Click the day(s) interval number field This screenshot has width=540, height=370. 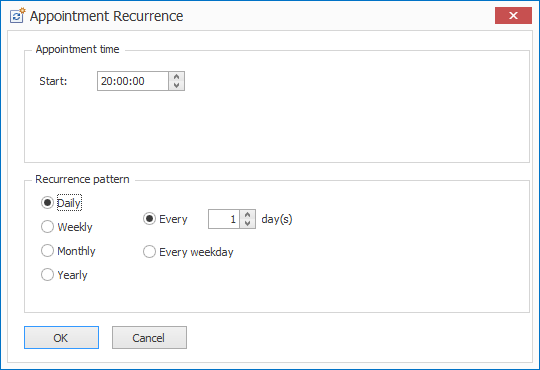coord(224,219)
